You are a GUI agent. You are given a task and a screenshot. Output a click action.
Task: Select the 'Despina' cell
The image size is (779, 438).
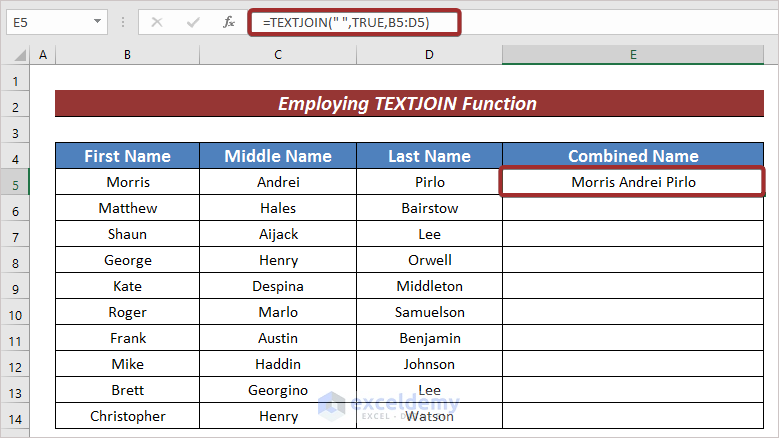coord(278,286)
